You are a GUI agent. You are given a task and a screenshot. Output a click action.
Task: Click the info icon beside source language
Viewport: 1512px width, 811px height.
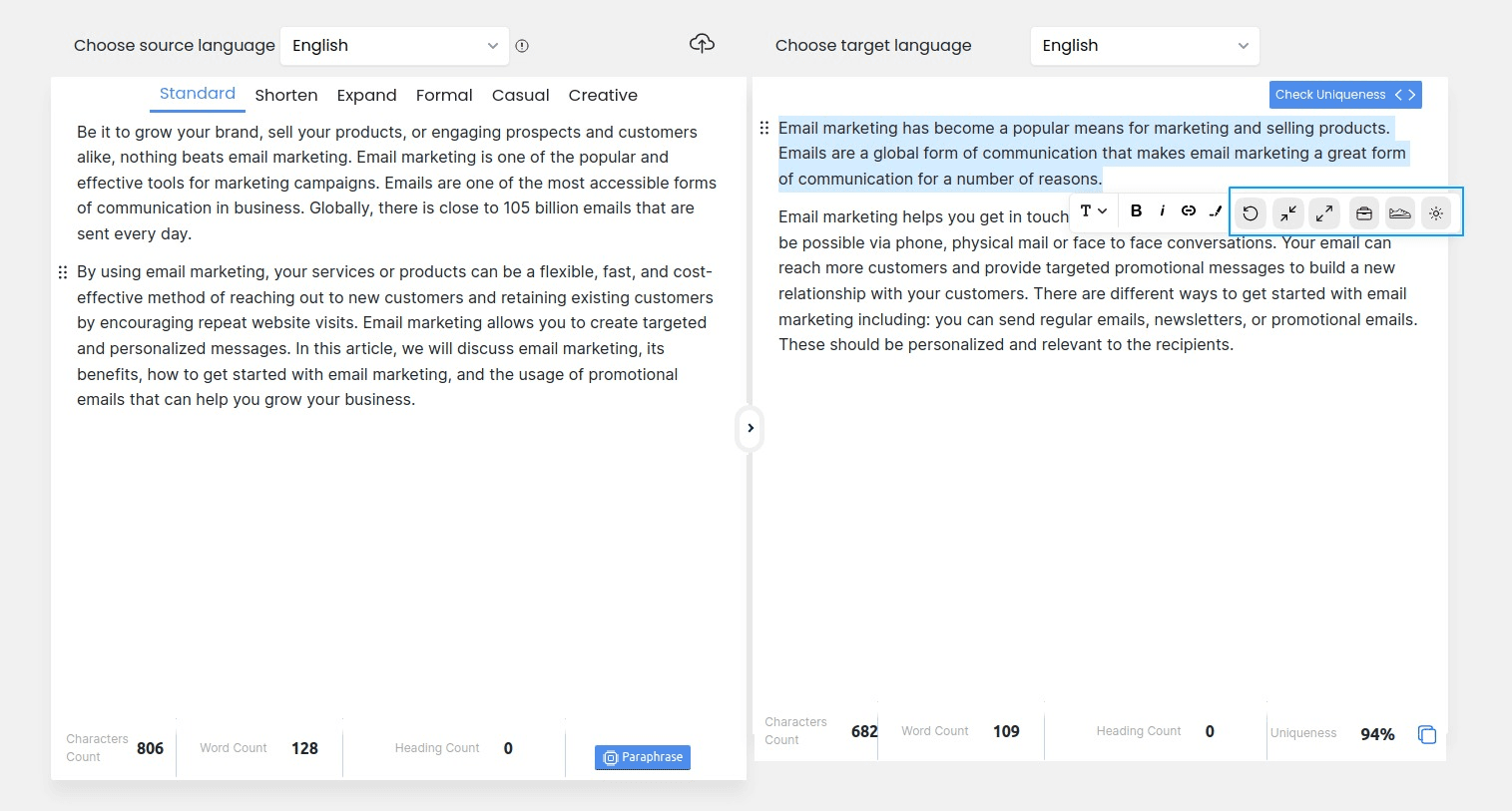(x=522, y=46)
